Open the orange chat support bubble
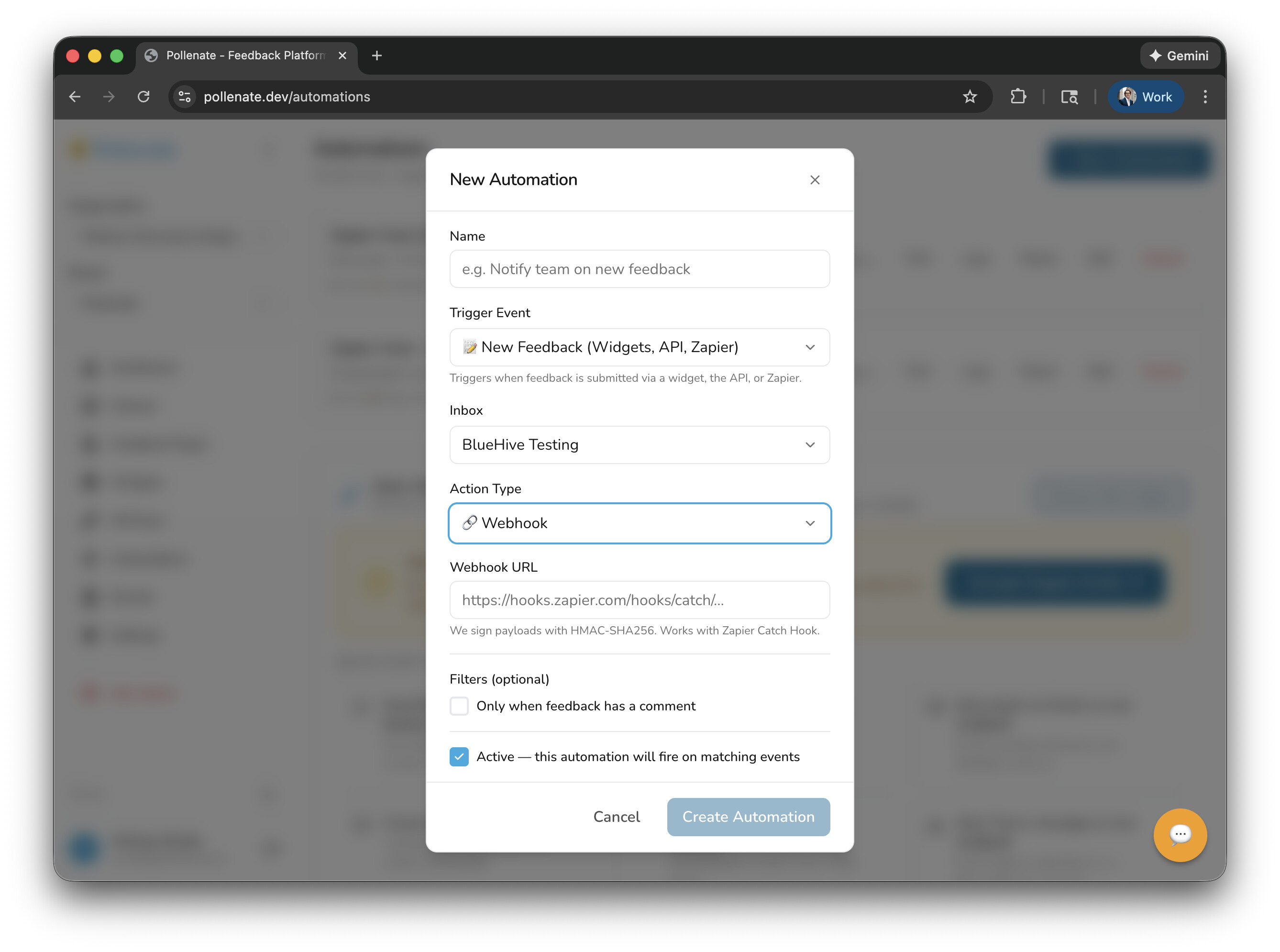The height and width of the screenshot is (952, 1280). tap(1179, 834)
